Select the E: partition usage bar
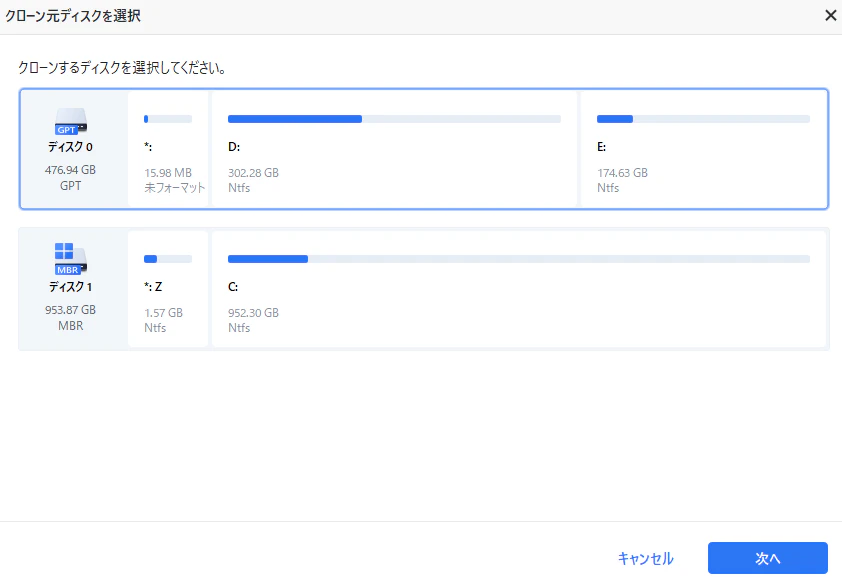Viewport: 842px width, 587px height. click(703, 119)
